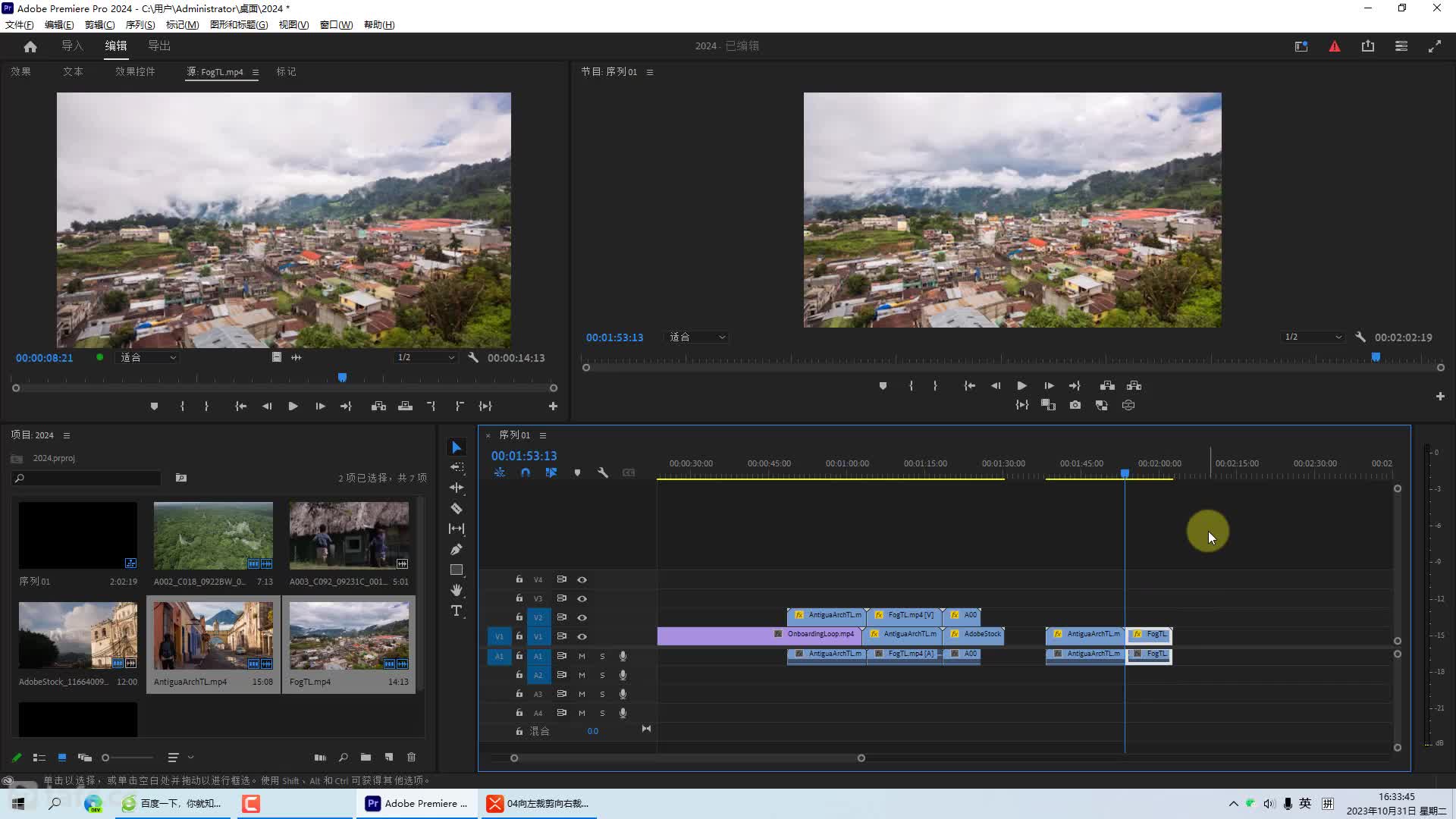Open the red warning alert icon
1456x819 pixels.
tap(1335, 46)
